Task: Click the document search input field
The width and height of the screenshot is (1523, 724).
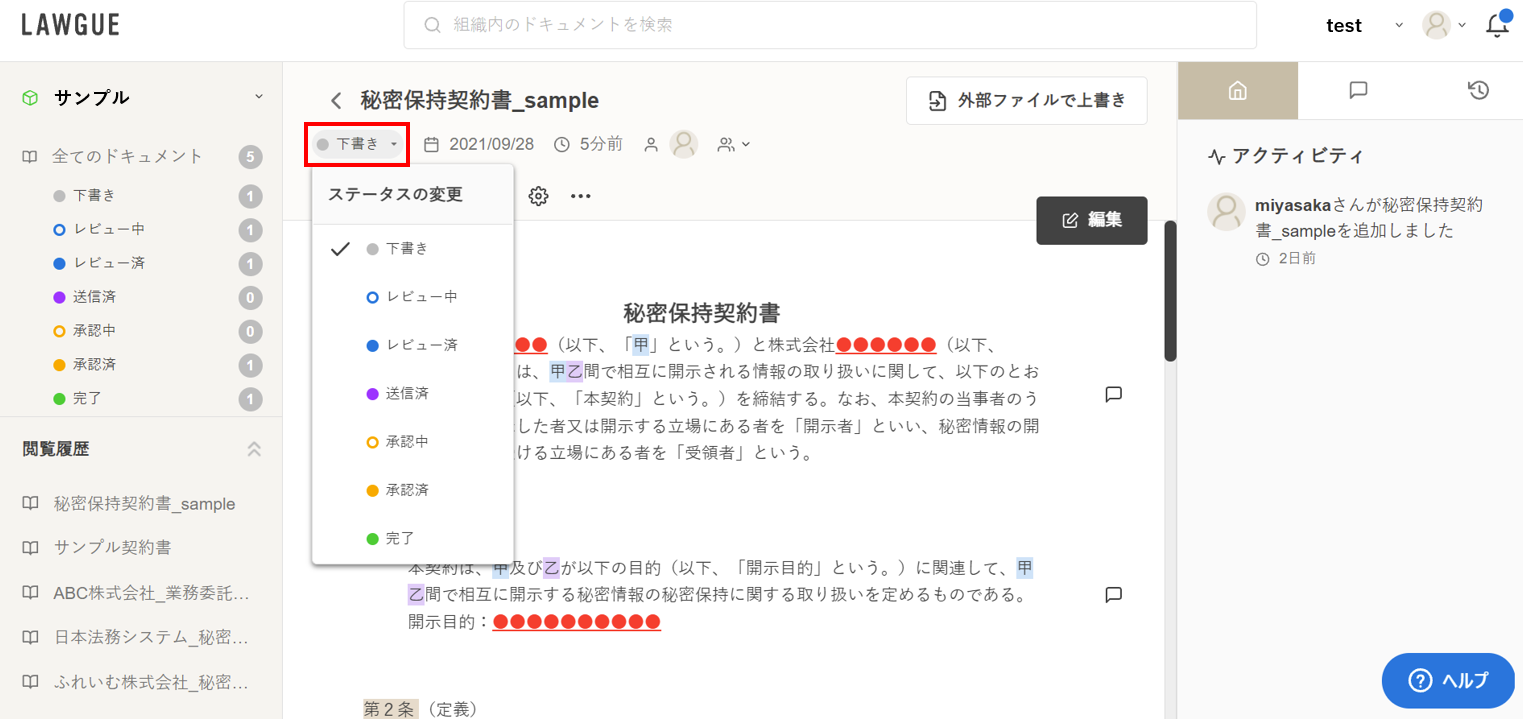Action: (830, 25)
